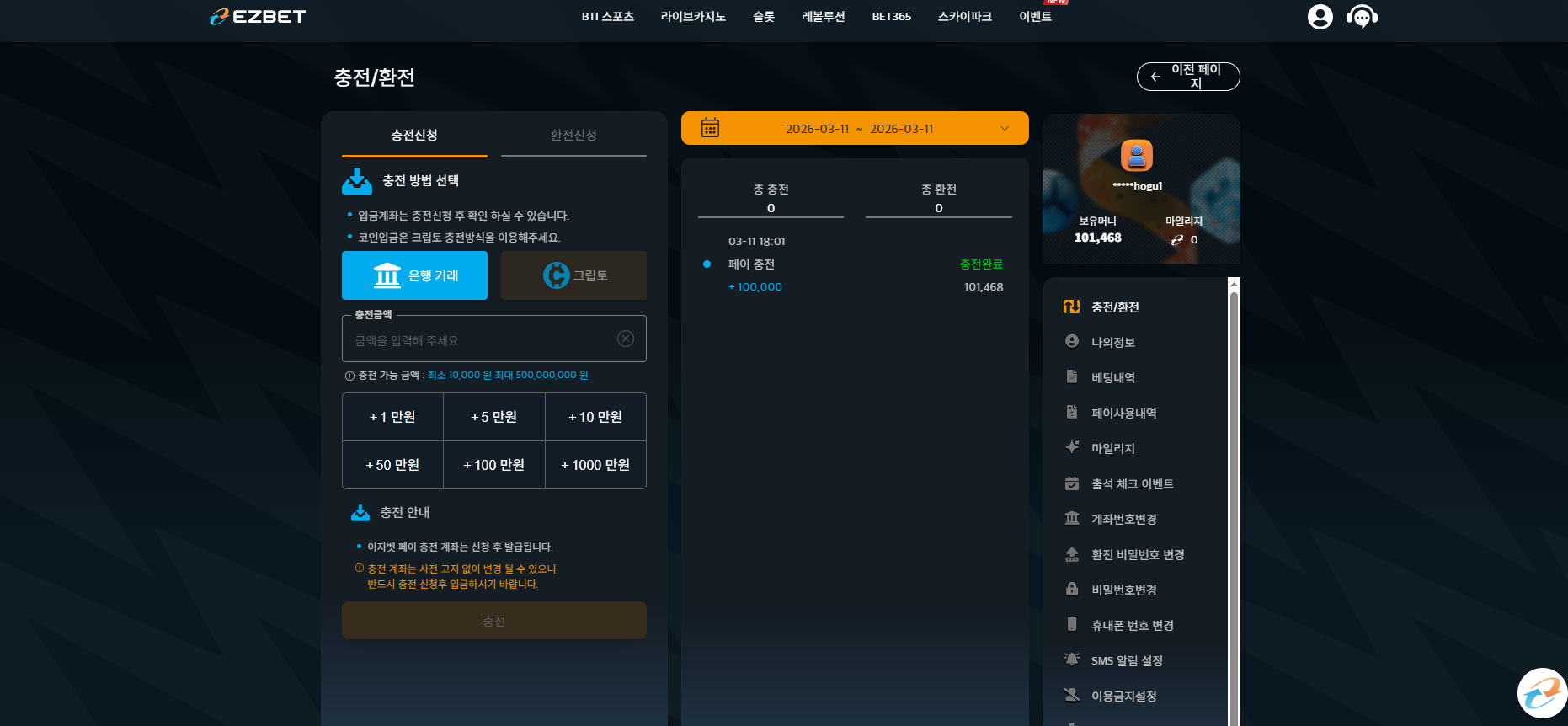Go back with 이전 페이지 button
The image size is (1568, 726).
tap(1188, 77)
